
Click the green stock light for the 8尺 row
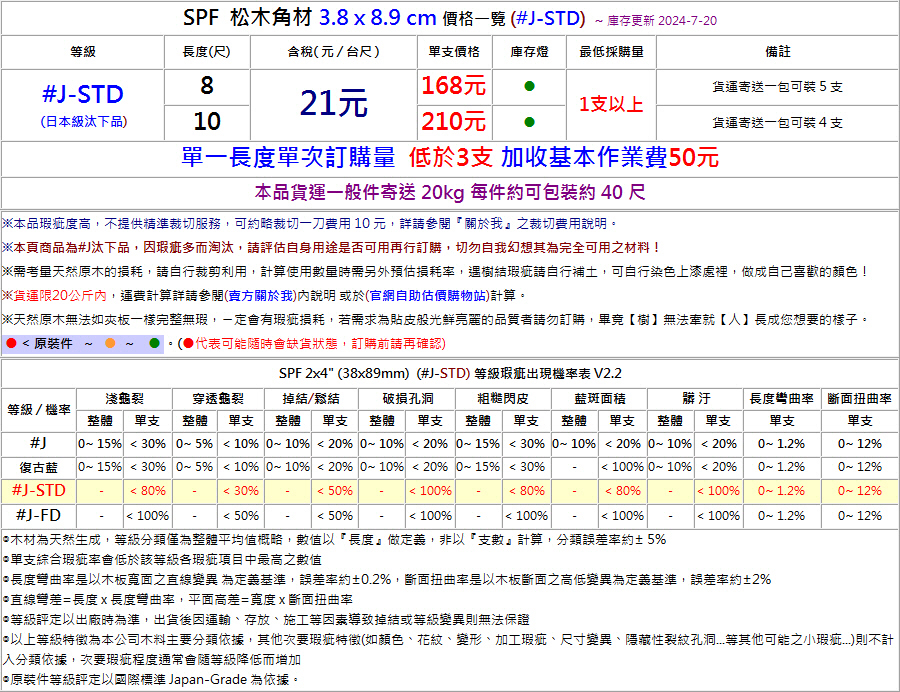pos(529,86)
